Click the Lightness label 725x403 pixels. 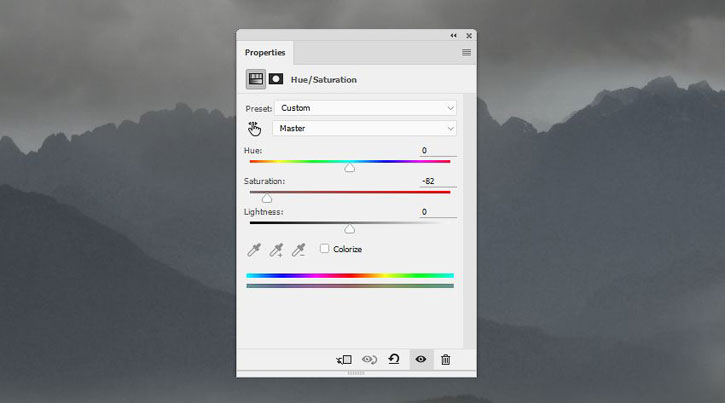pos(264,212)
